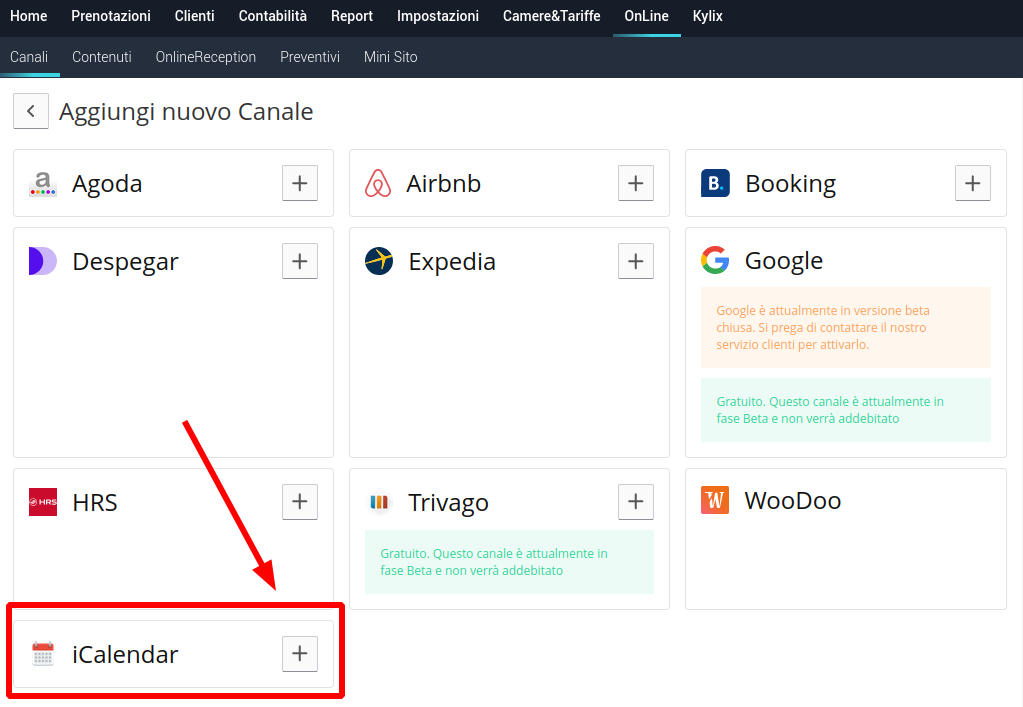Click the HRS logo icon
Image resolution: width=1023 pixels, height=707 pixels.
(x=43, y=502)
